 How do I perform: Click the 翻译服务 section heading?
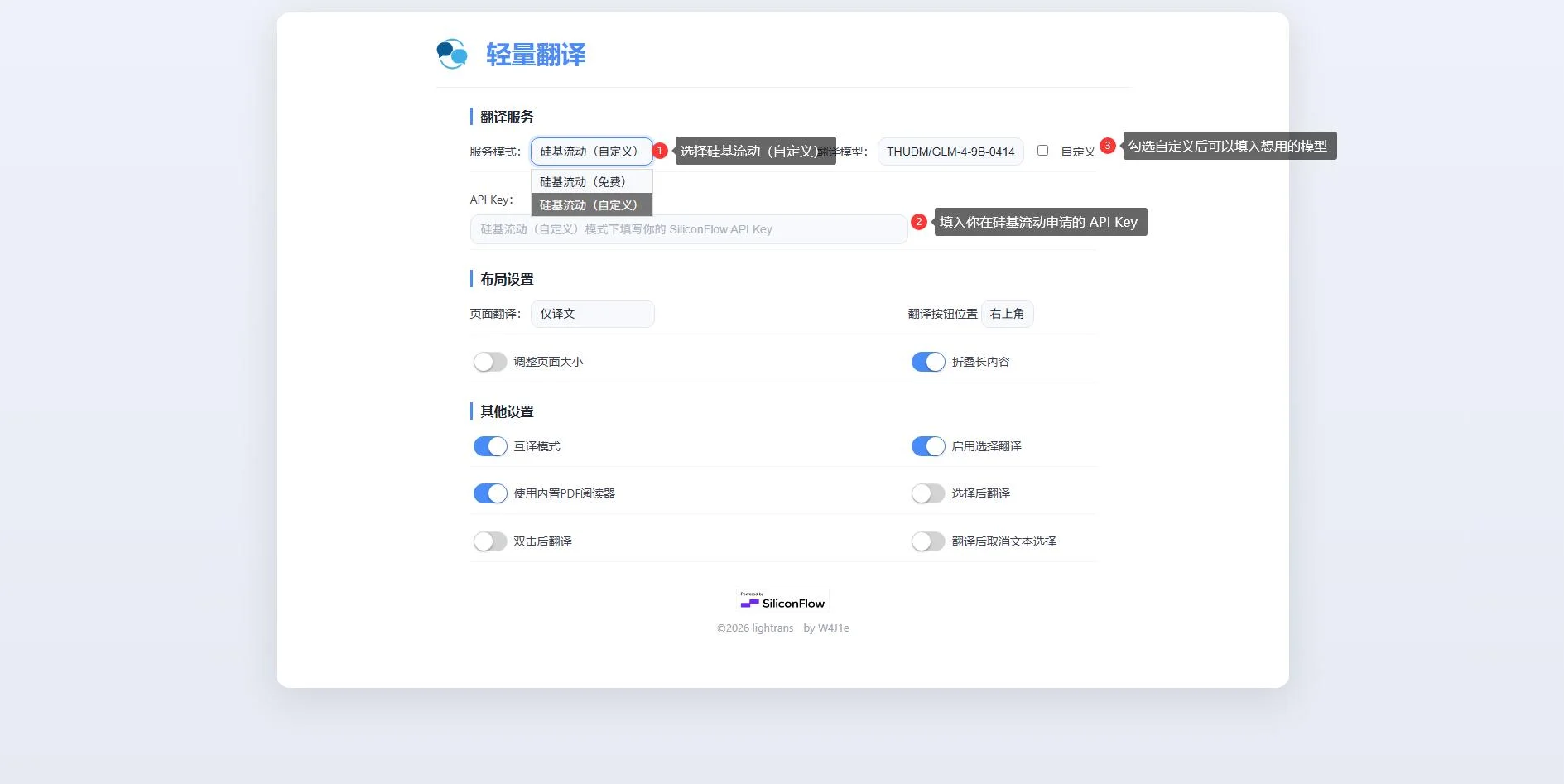507,117
